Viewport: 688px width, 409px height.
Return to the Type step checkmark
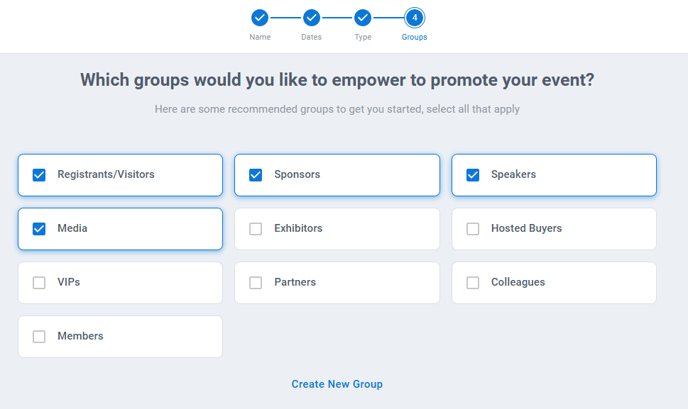pos(362,18)
